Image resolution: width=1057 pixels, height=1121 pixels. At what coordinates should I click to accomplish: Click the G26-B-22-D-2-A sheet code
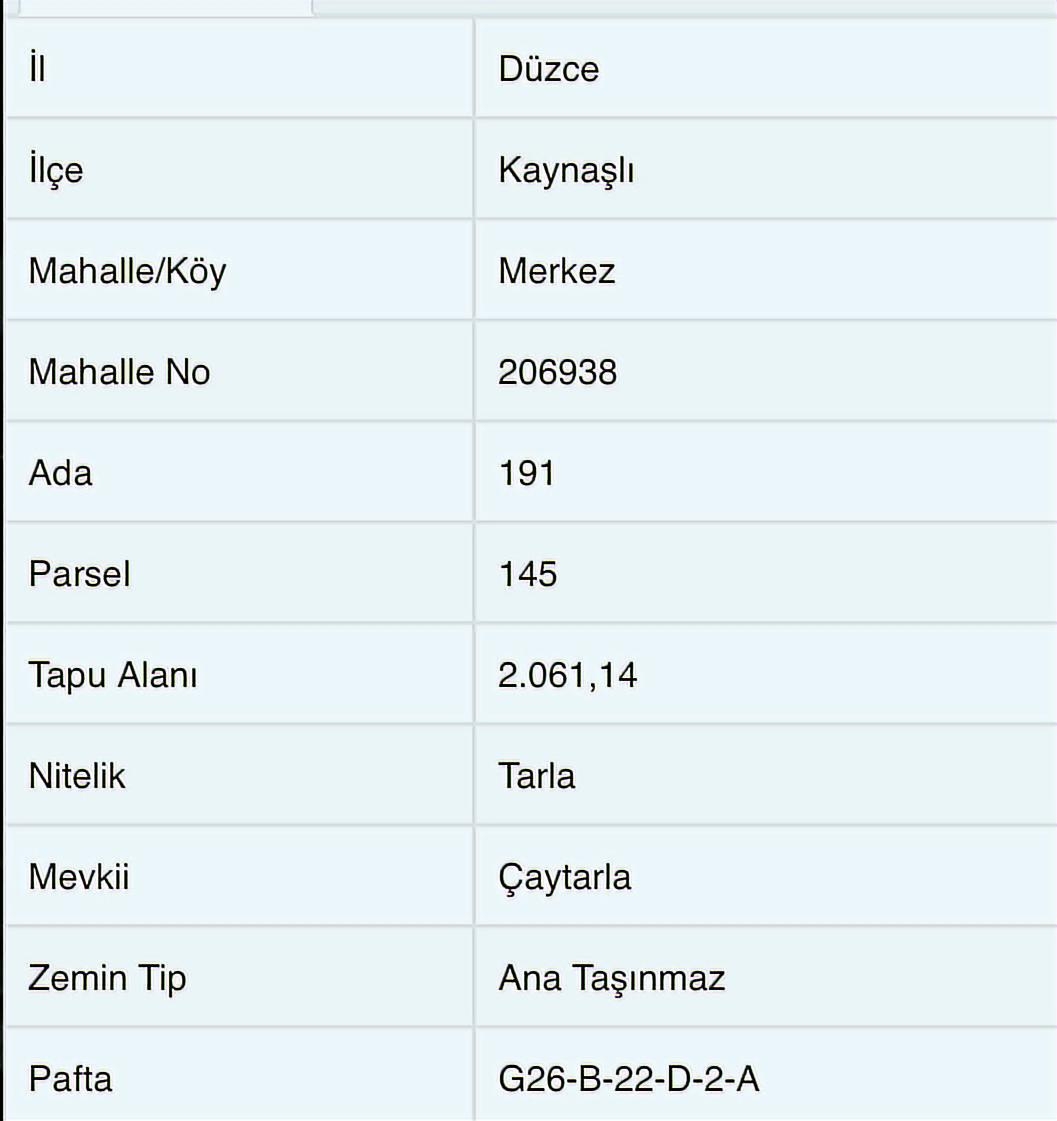point(629,1079)
